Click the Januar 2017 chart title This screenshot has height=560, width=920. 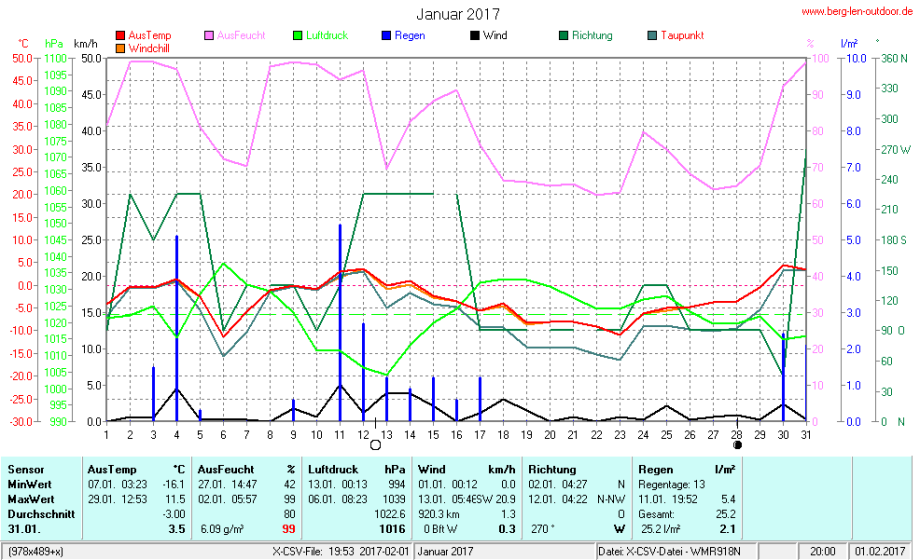coord(458,14)
